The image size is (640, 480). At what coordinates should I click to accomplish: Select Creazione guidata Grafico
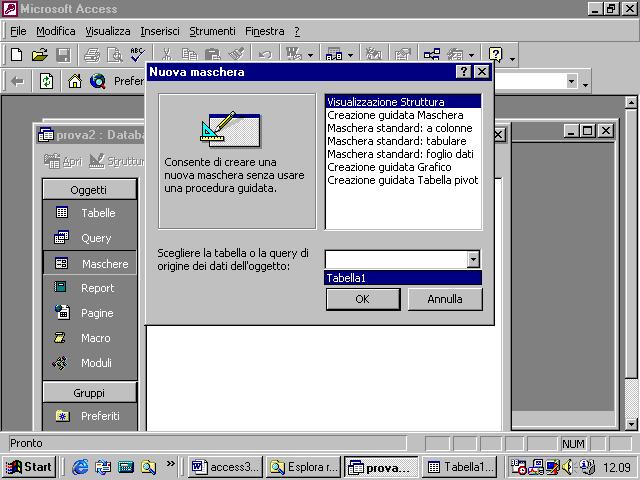pyautogui.click(x=403, y=167)
